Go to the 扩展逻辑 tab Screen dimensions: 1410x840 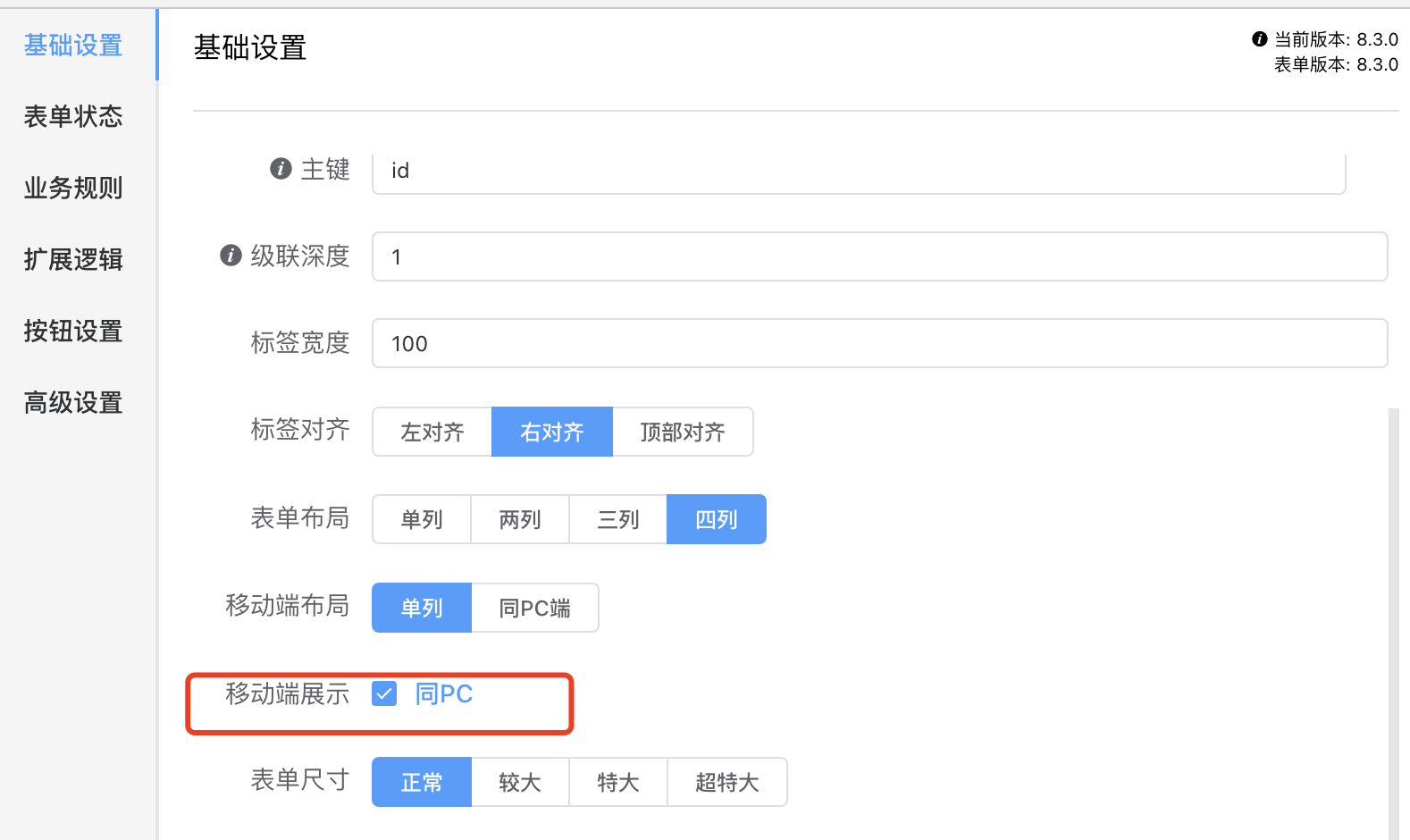(73, 260)
